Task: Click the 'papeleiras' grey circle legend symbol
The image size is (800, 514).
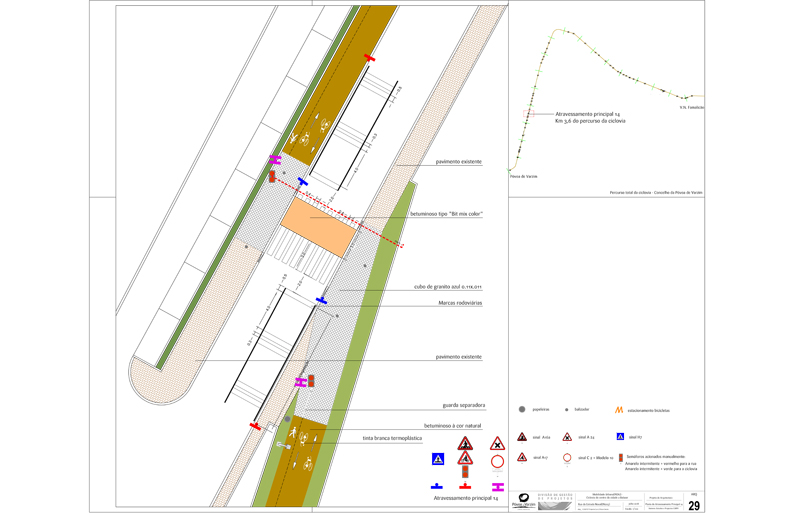Action: [x=522, y=409]
